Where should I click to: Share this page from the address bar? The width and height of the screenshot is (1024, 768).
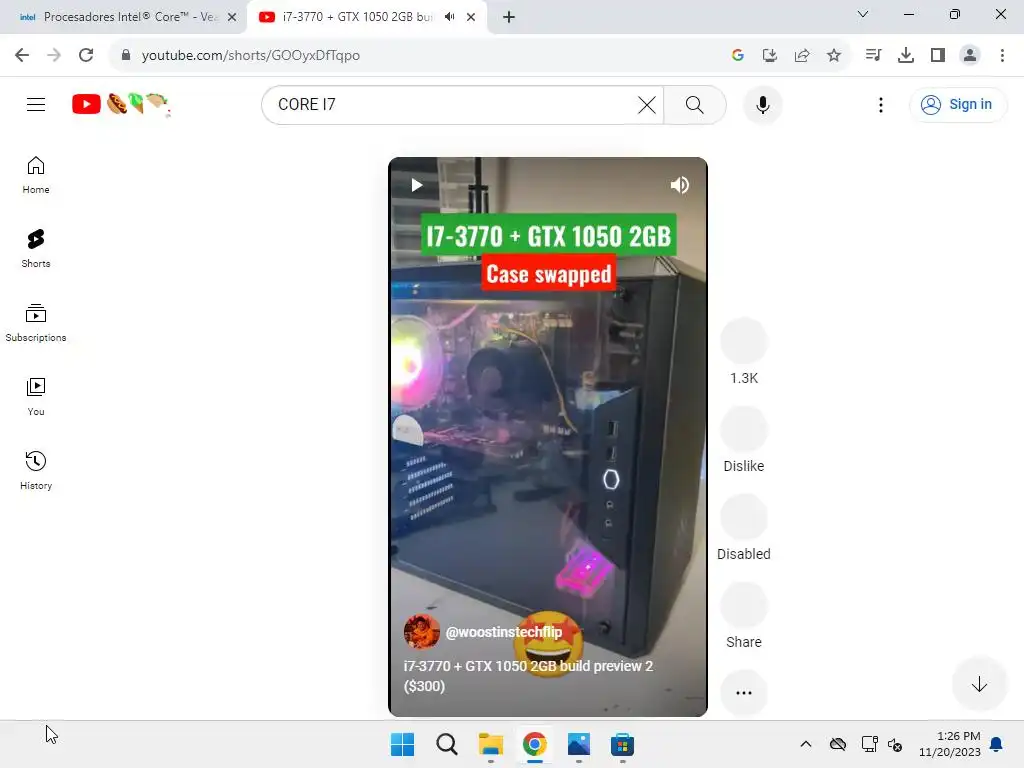(x=802, y=55)
